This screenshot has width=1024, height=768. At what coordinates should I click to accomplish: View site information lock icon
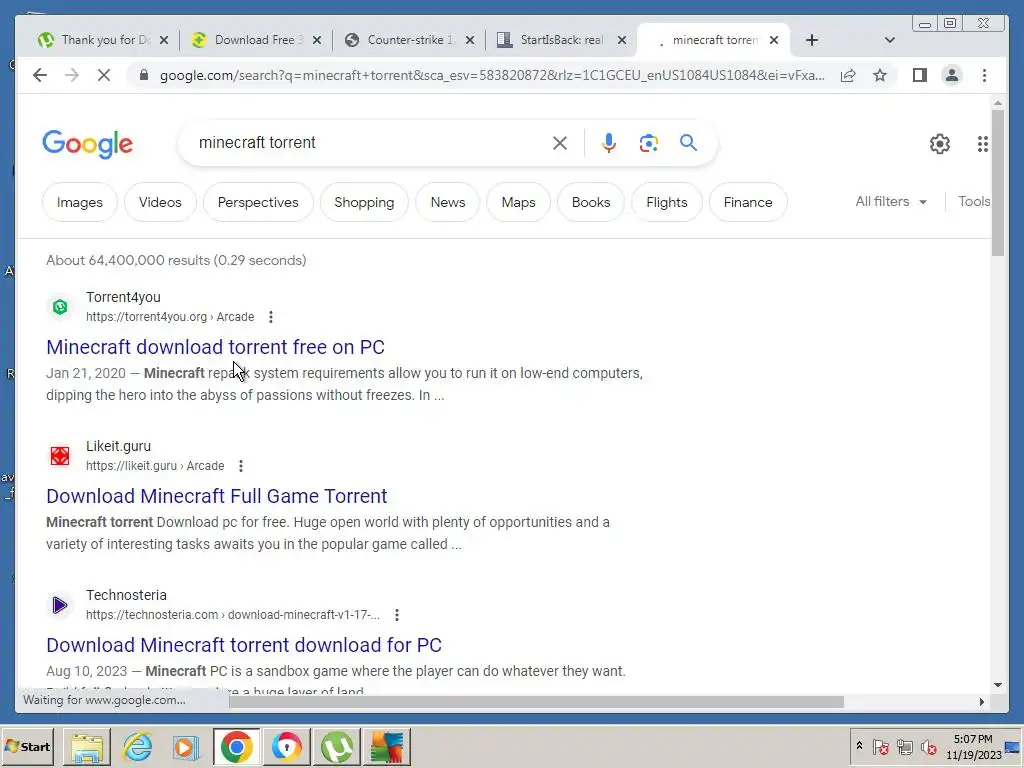(x=144, y=75)
